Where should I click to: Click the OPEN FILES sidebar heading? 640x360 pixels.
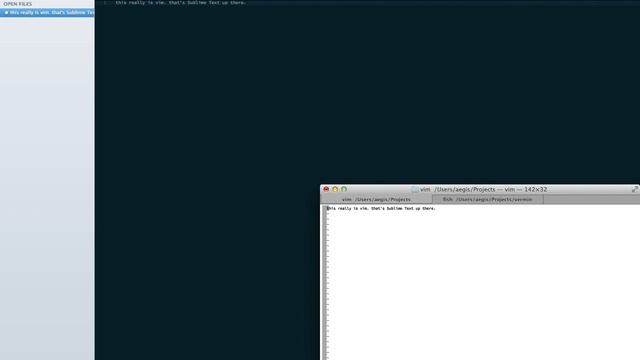coord(18,4)
